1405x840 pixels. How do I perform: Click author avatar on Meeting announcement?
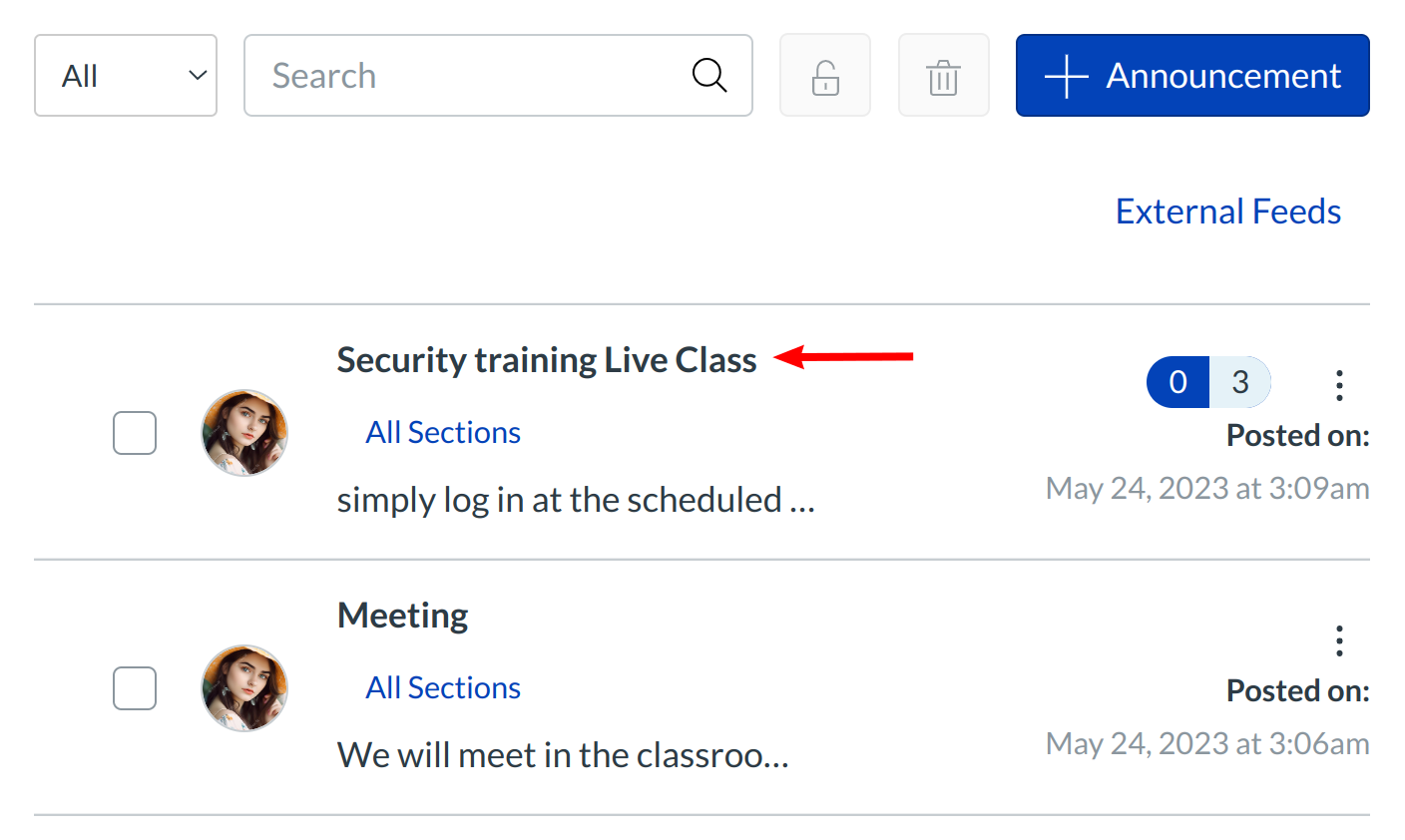click(244, 688)
